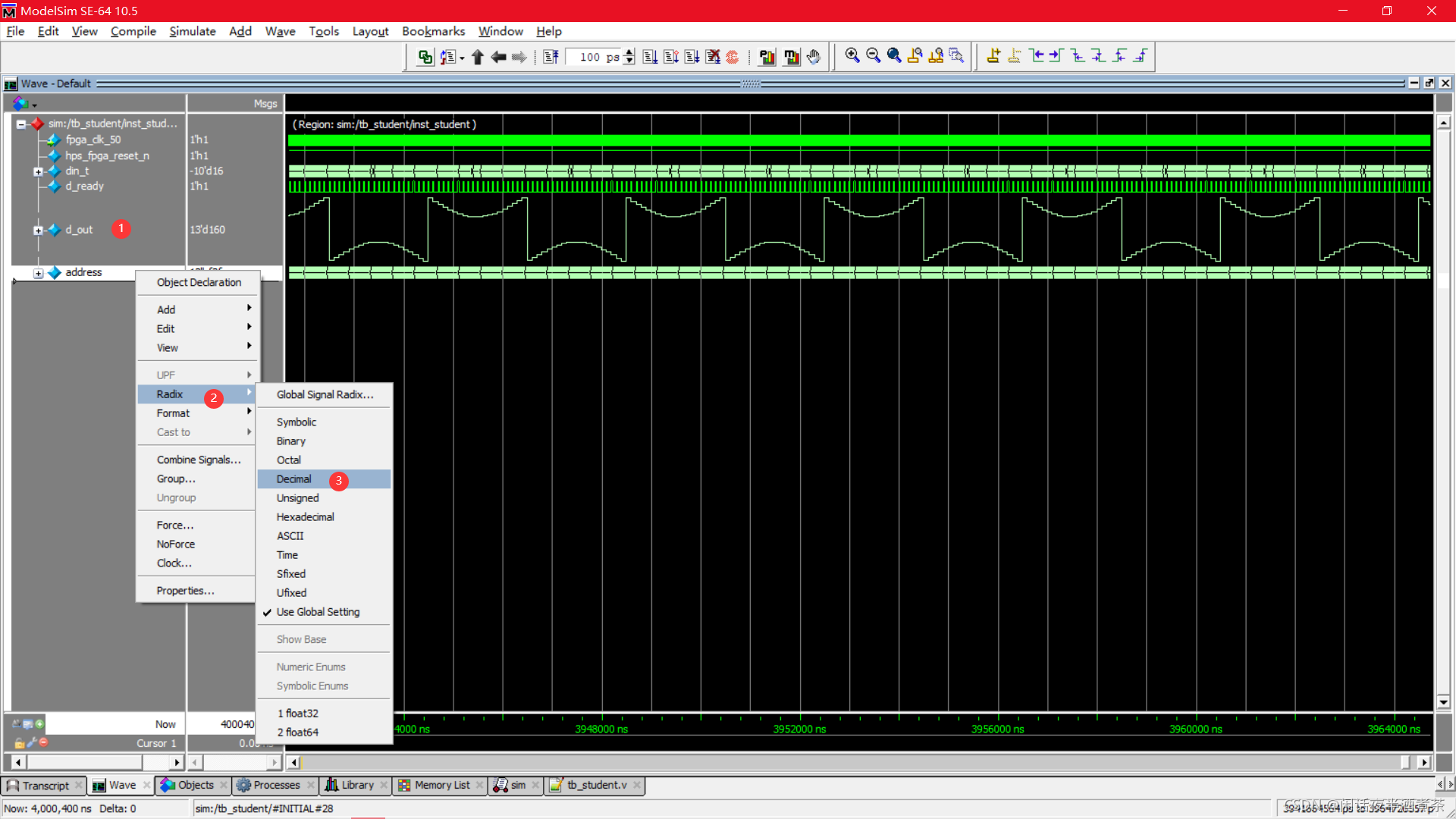Expand the din_t signal bus
The height and width of the screenshot is (819, 1456).
pos(38,171)
